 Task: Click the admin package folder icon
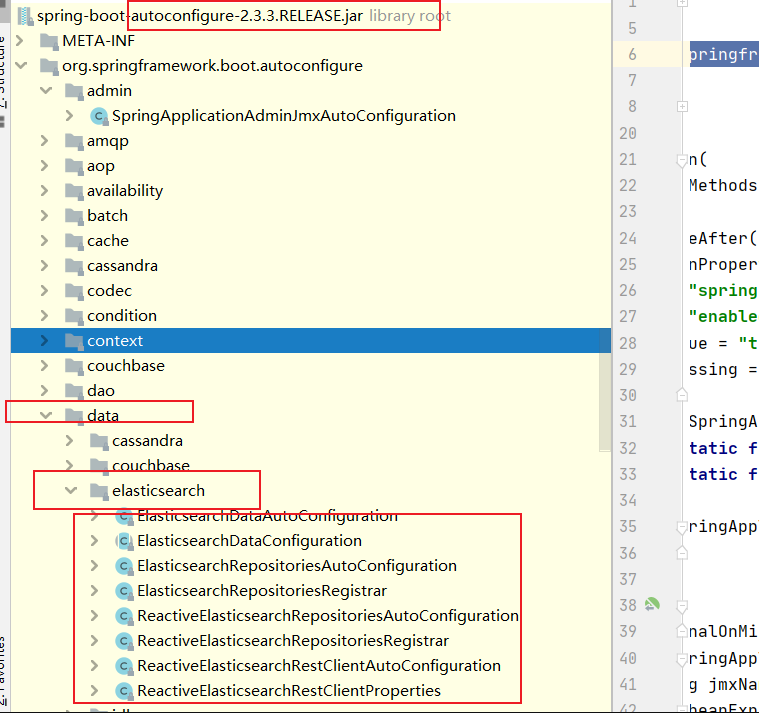(74, 91)
